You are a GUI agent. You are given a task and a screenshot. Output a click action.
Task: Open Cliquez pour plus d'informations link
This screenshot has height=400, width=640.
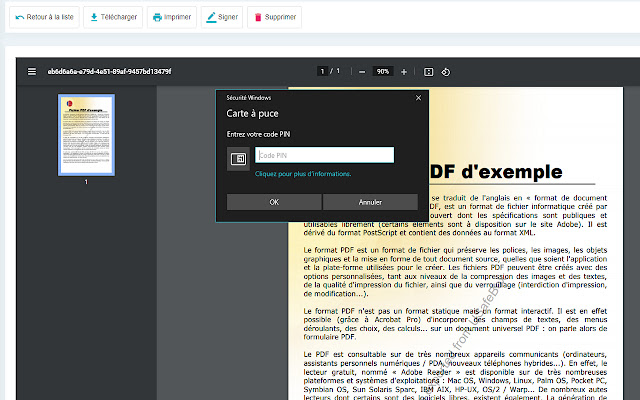303,174
